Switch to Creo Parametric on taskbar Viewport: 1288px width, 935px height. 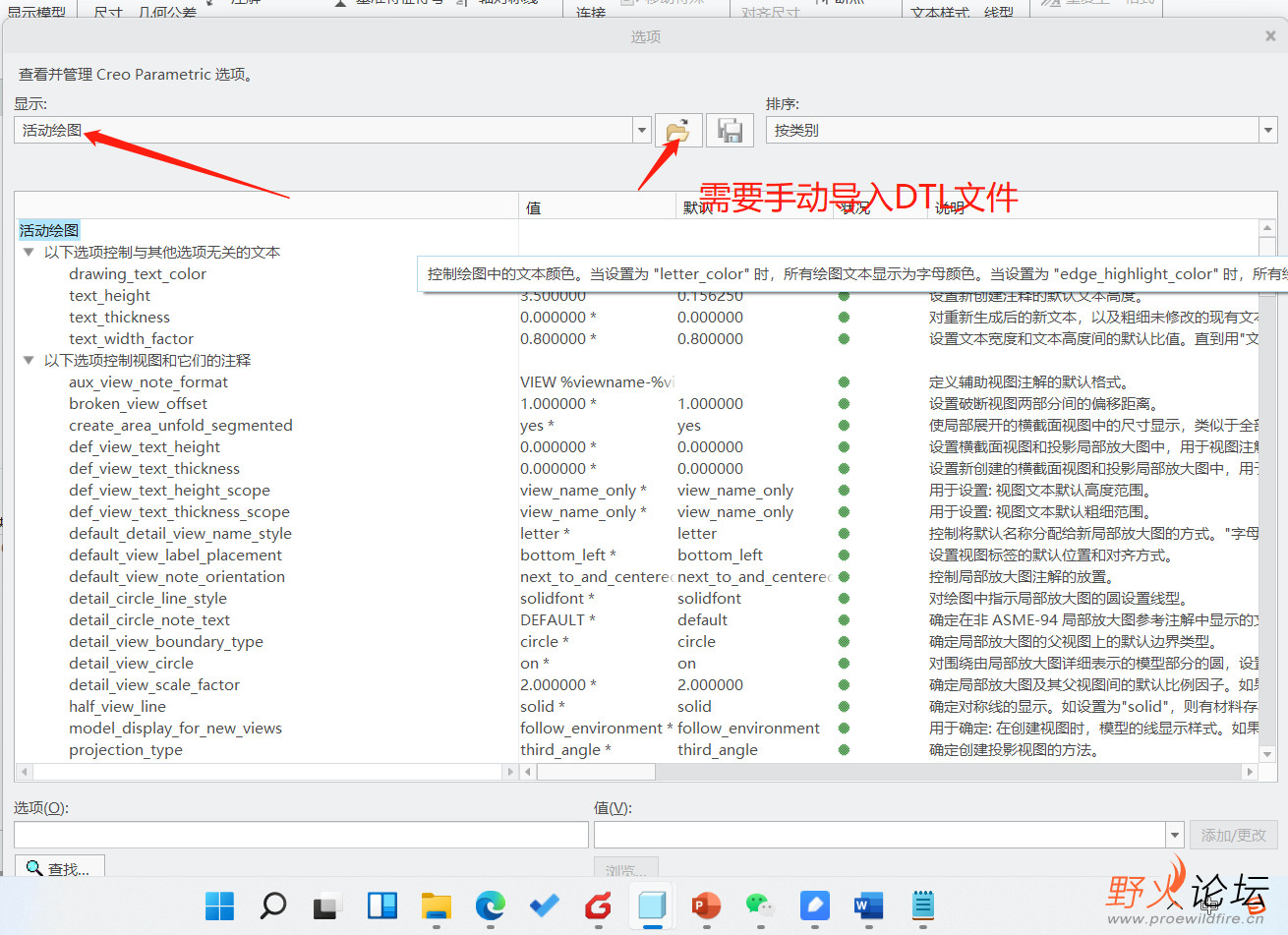[652, 906]
